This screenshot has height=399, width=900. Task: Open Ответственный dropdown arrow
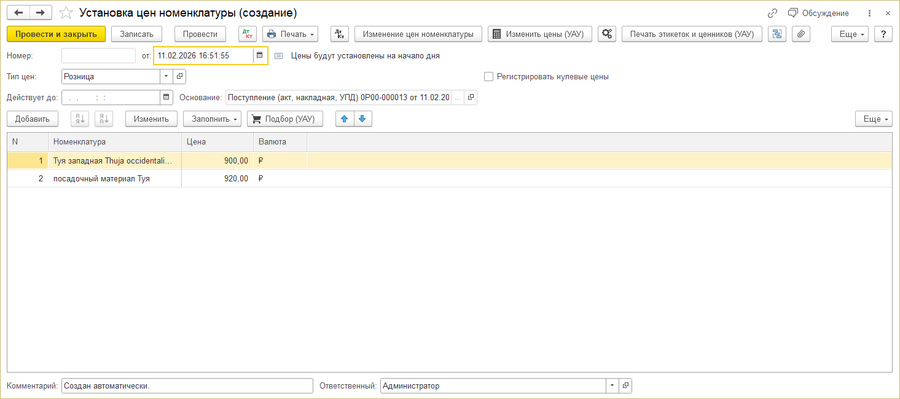tap(612, 386)
